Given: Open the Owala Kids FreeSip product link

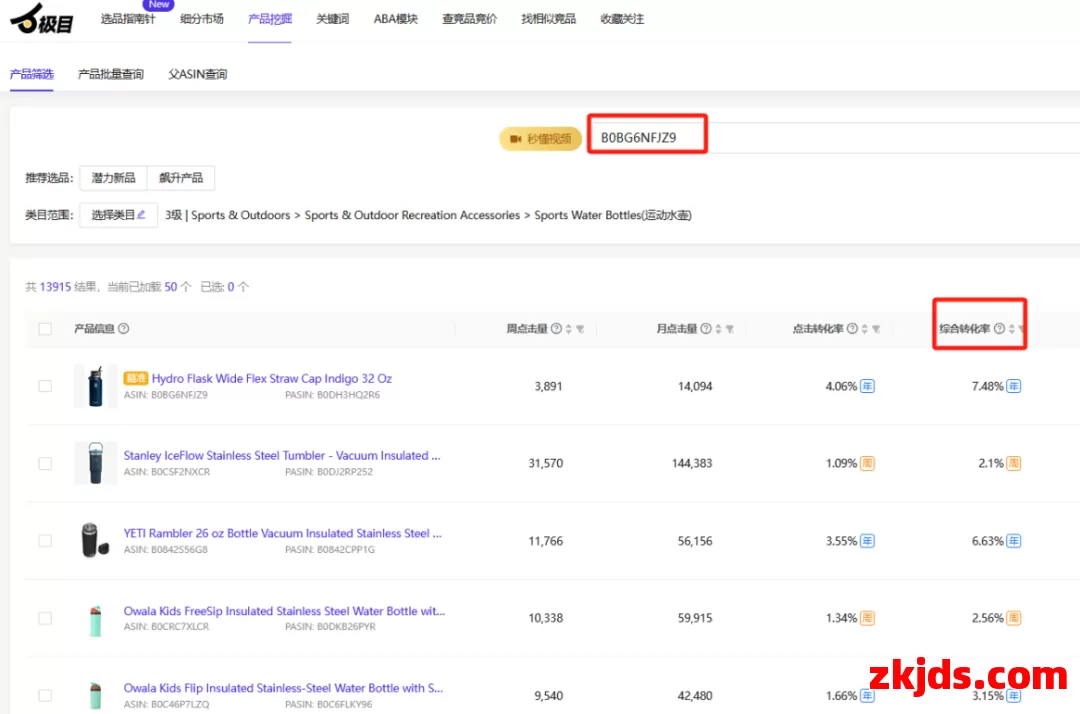Looking at the screenshot, I should (x=284, y=611).
